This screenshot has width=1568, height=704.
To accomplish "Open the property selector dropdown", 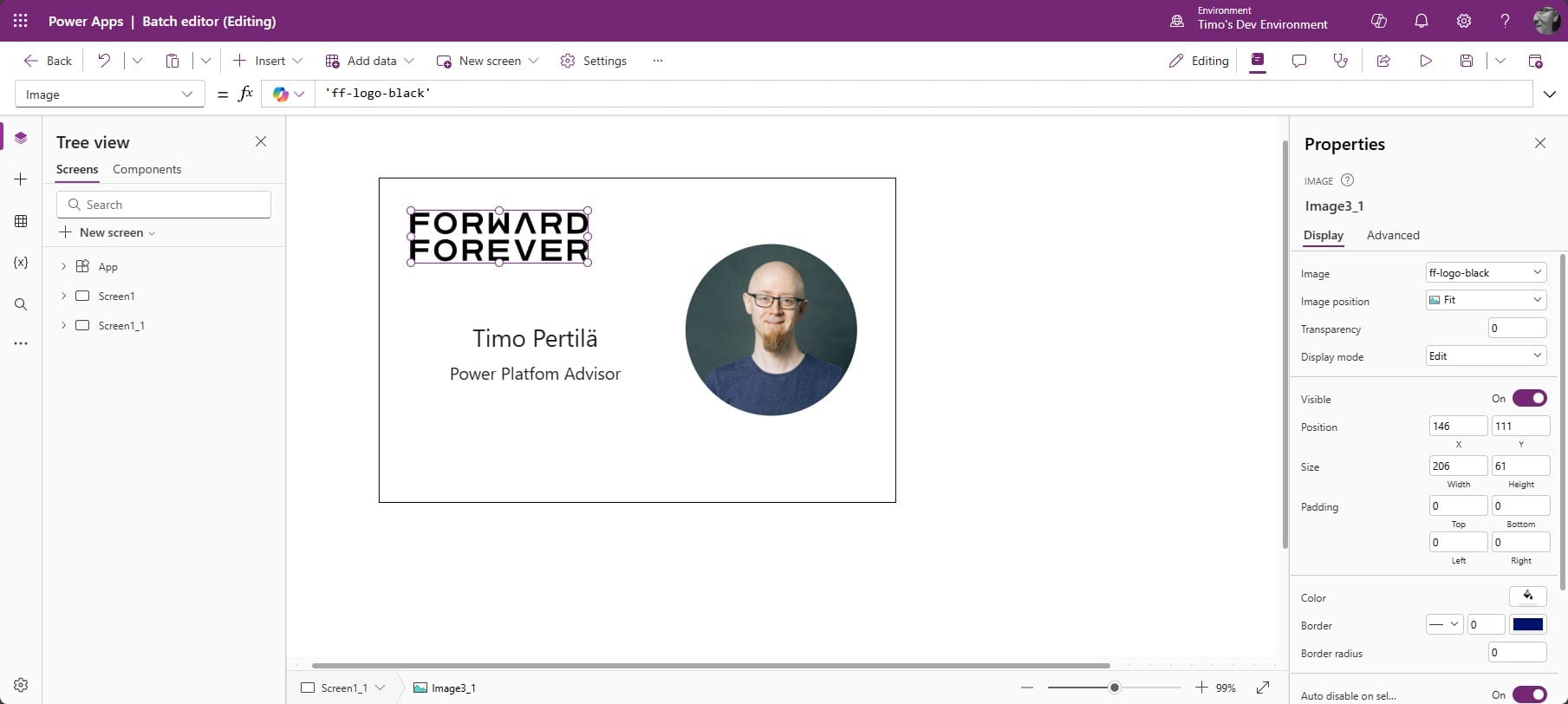I will 109,95.
